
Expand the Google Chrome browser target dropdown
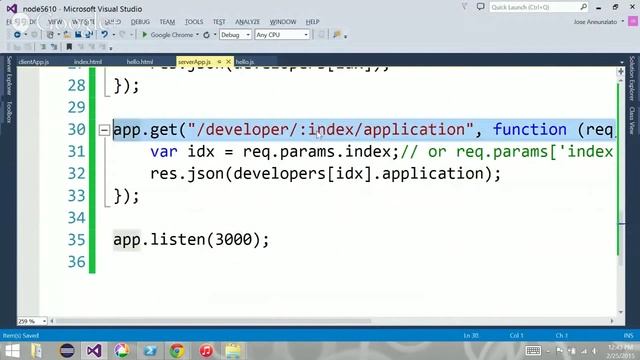197,35
